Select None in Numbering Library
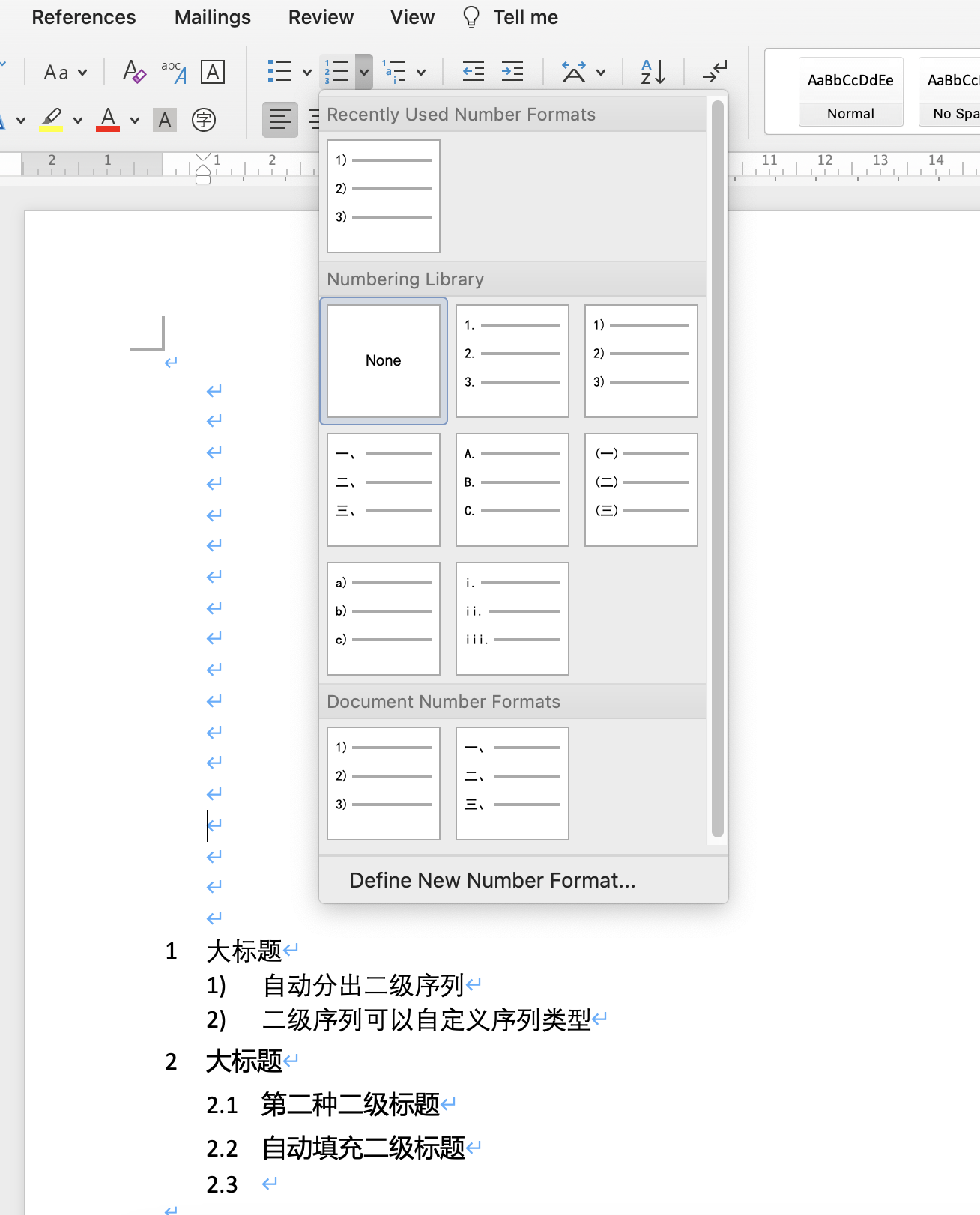 [384, 361]
